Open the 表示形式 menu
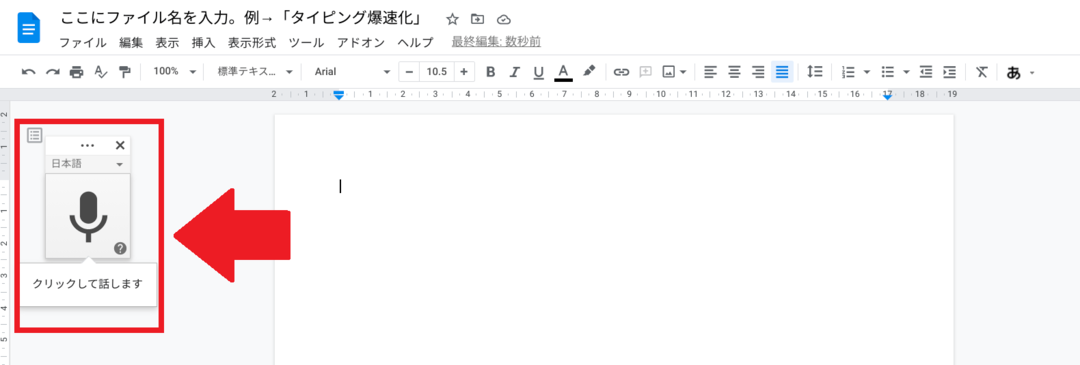The image size is (1080, 365). pos(252,43)
